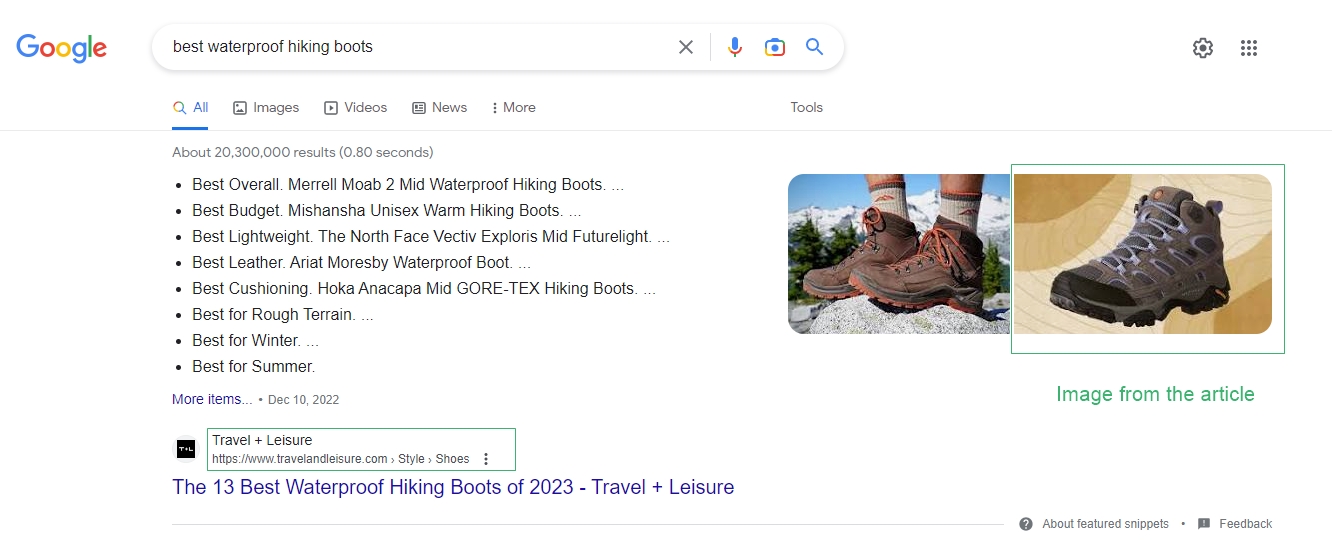Open Google settings gear icon
The image size is (1332, 542).
1203,48
